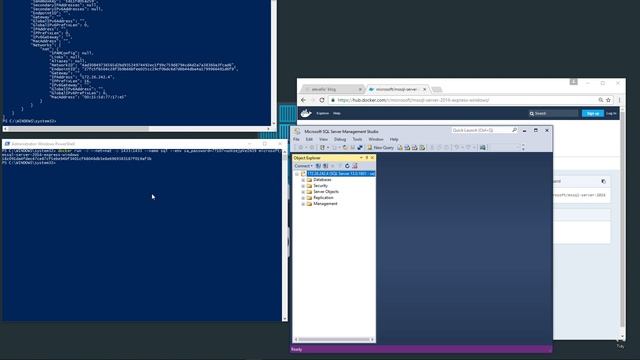
Task: Switch to the microsoft/mssql-server browser tab
Action: 396,89
